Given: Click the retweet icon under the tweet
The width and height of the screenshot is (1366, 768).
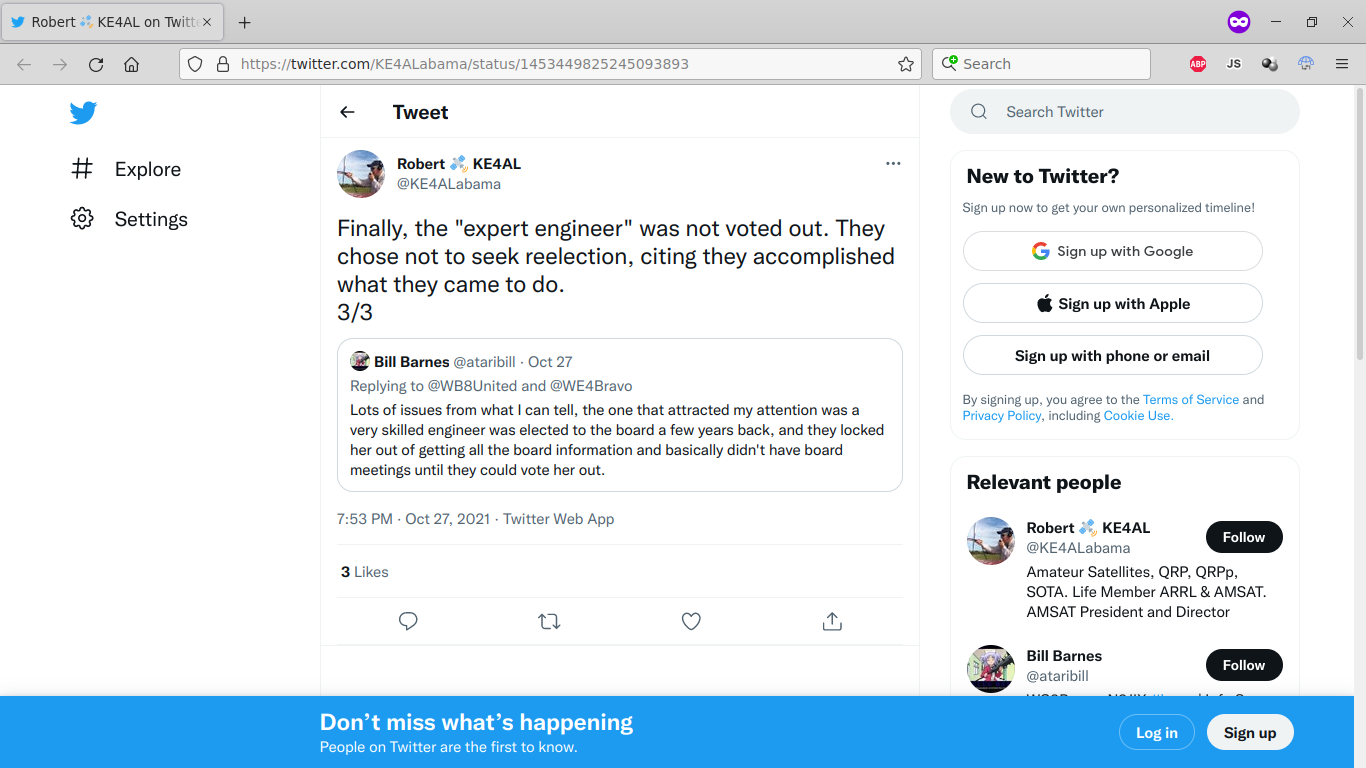Looking at the screenshot, I should 549,621.
